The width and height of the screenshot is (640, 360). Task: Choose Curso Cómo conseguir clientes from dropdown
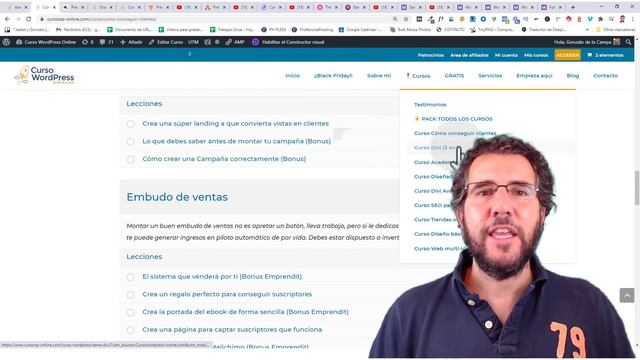tap(455, 133)
